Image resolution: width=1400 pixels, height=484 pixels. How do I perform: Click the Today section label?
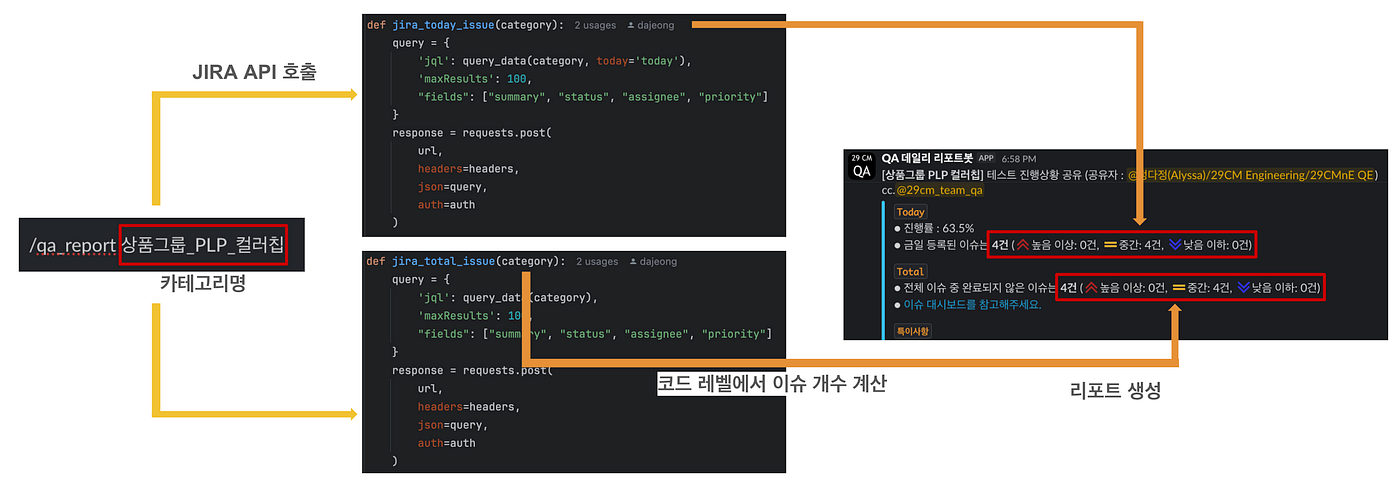point(910,213)
